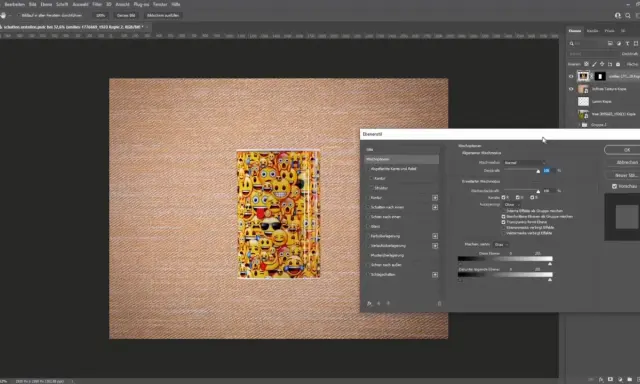
Task: Open the Mischmodus Normal dropdown
Action: point(524,162)
